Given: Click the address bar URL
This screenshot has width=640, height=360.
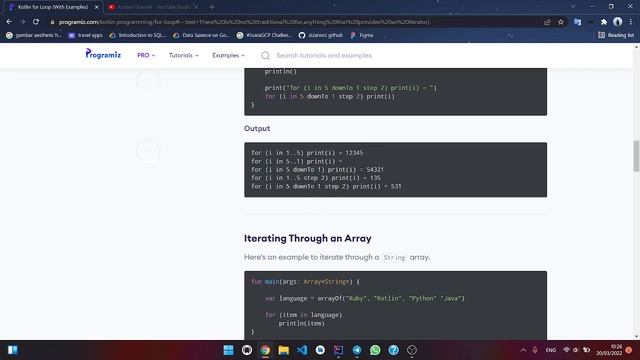Looking at the screenshot, I should 244,22.
